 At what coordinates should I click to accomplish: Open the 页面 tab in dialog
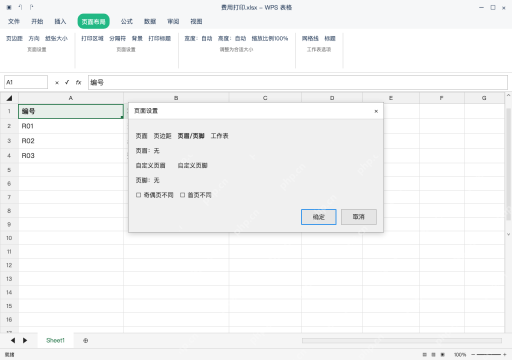[x=141, y=136]
